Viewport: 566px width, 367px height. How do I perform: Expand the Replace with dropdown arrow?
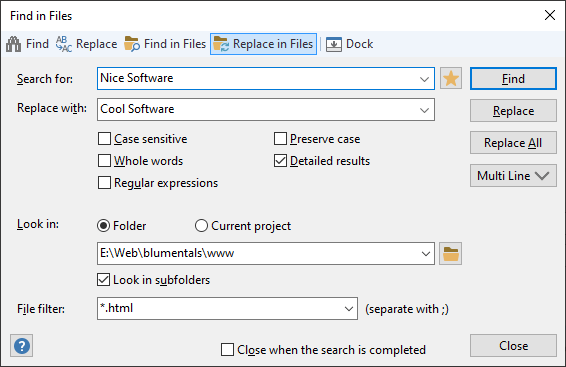coord(424,110)
